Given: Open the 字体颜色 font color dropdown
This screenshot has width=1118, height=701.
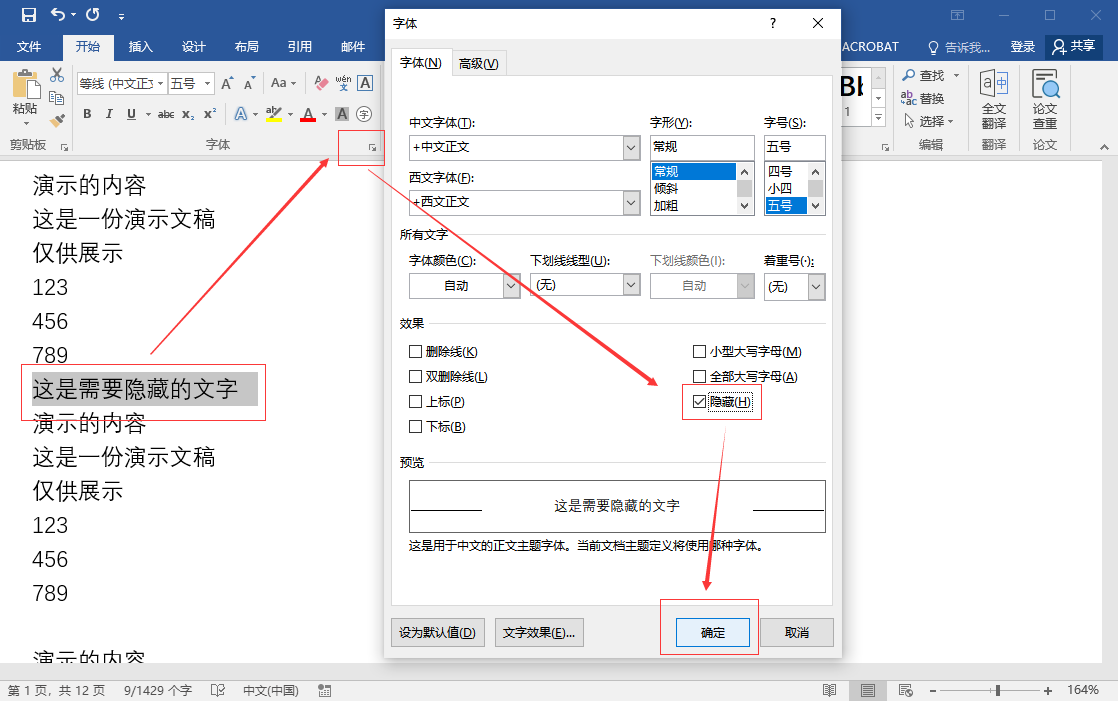Looking at the screenshot, I should [x=511, y=286].
